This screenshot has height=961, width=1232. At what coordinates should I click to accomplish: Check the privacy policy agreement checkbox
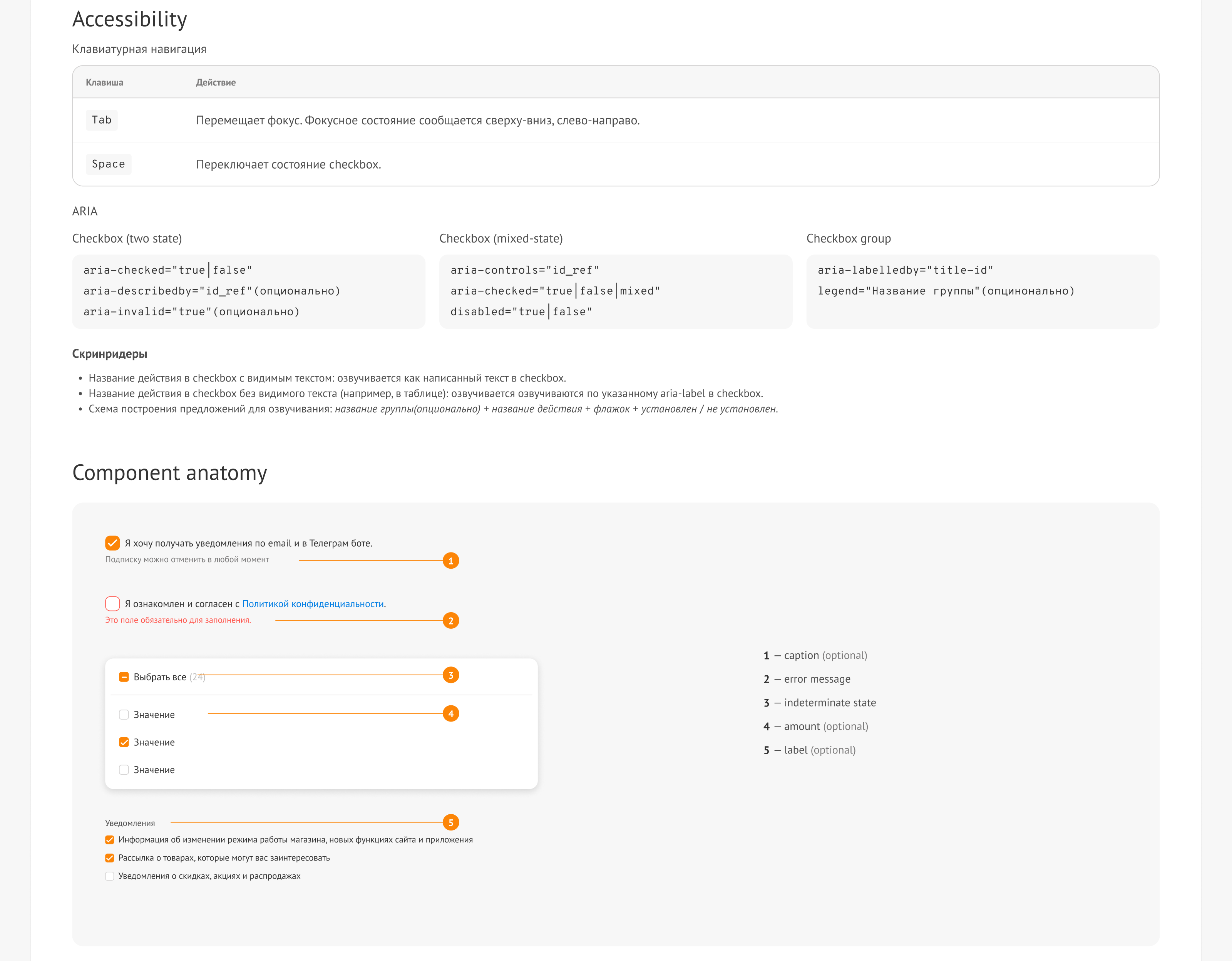[x=112, y=603]
